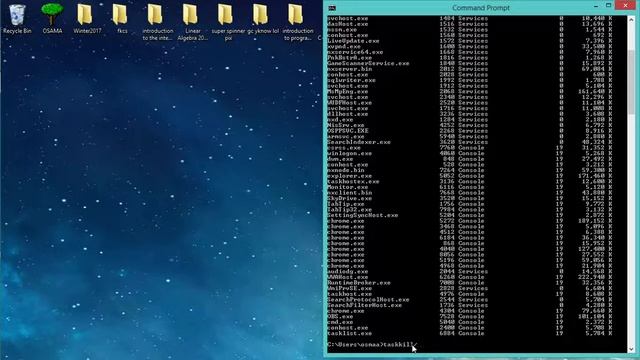This screenshot has width=640, height=360.
Task: Click the cmd.exe process name
Action: [340, 322]
